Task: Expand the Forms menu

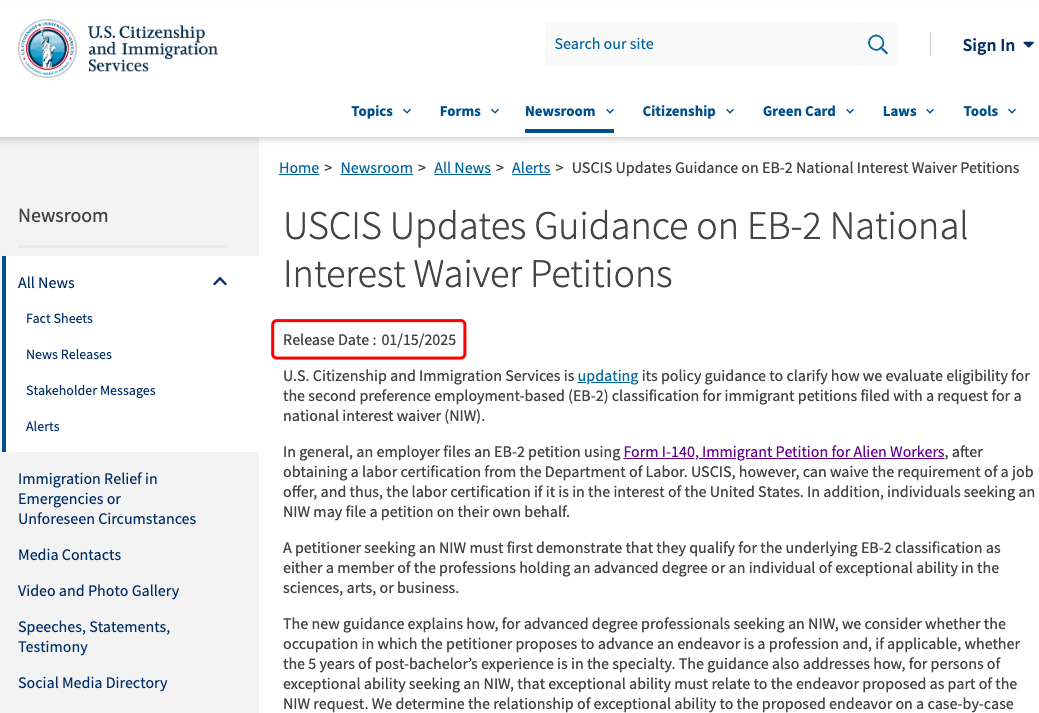Action: (x=469, y=111)
